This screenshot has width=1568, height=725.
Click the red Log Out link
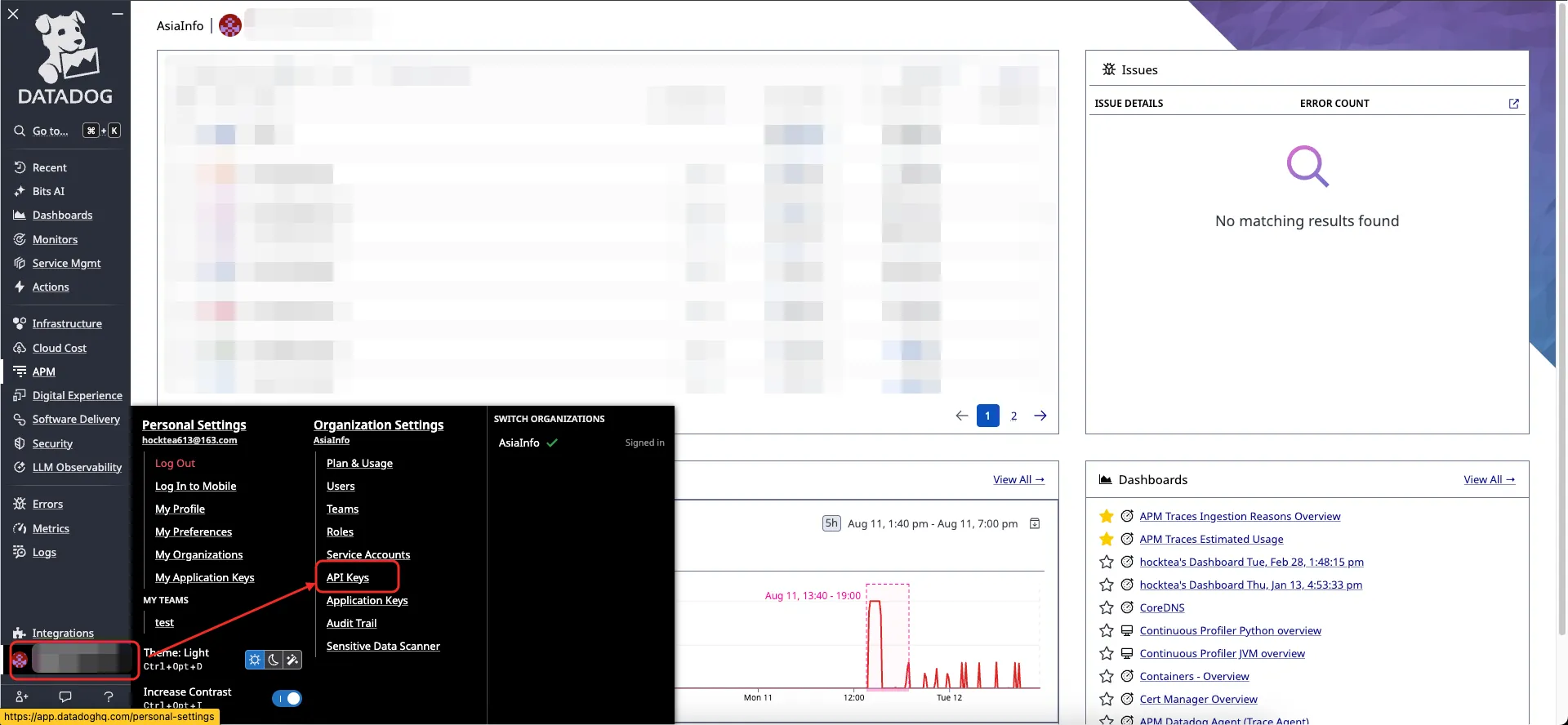[x=175, y=463]
